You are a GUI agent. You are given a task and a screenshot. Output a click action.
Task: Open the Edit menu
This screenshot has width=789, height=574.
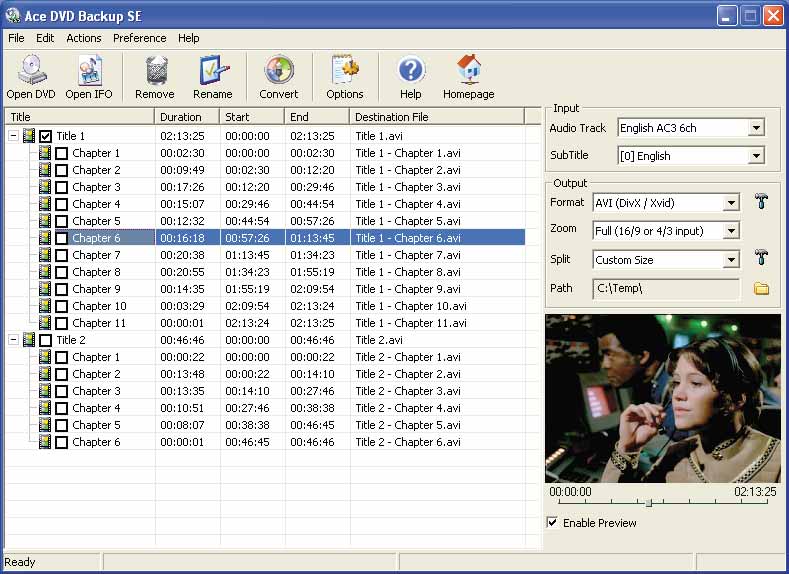click(x=45, y=38)
